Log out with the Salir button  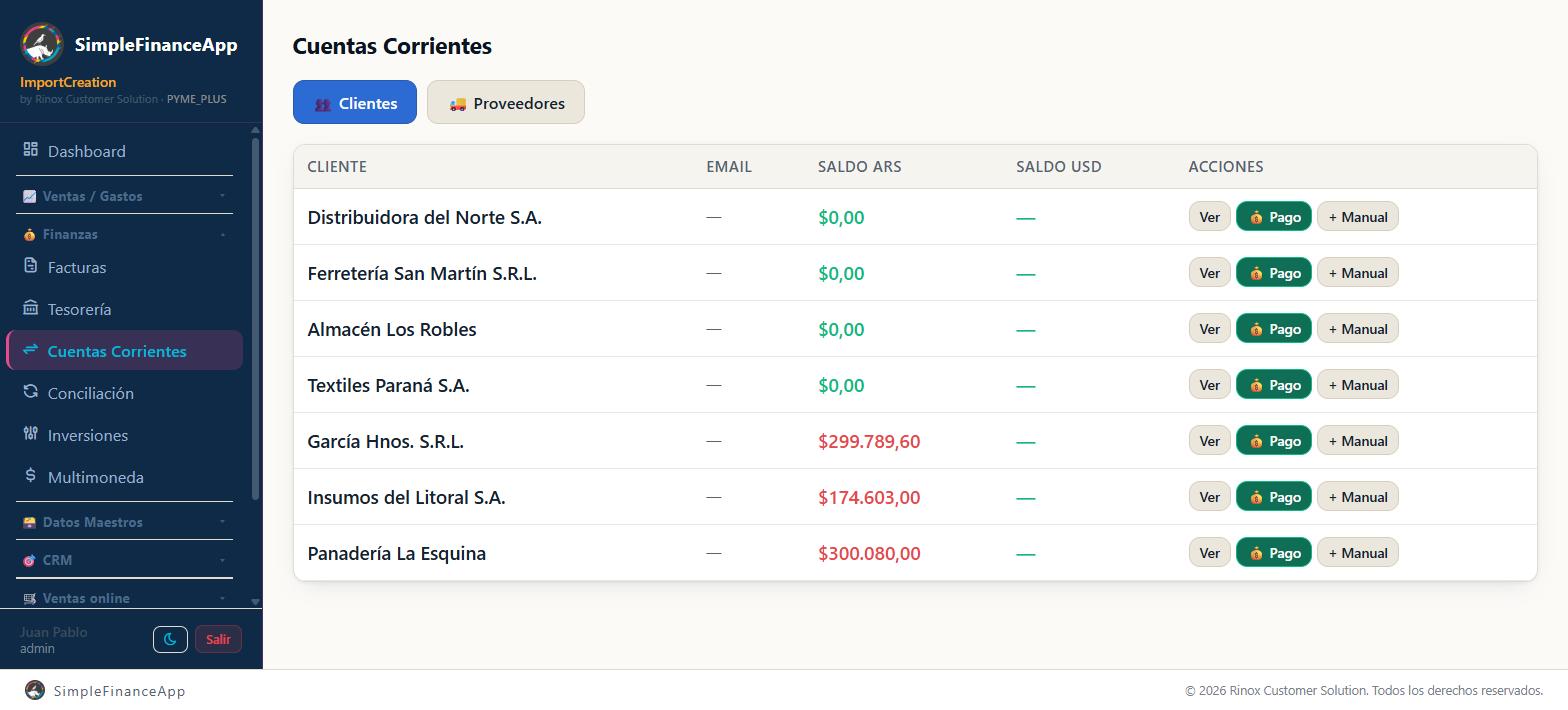pos(218,639)
